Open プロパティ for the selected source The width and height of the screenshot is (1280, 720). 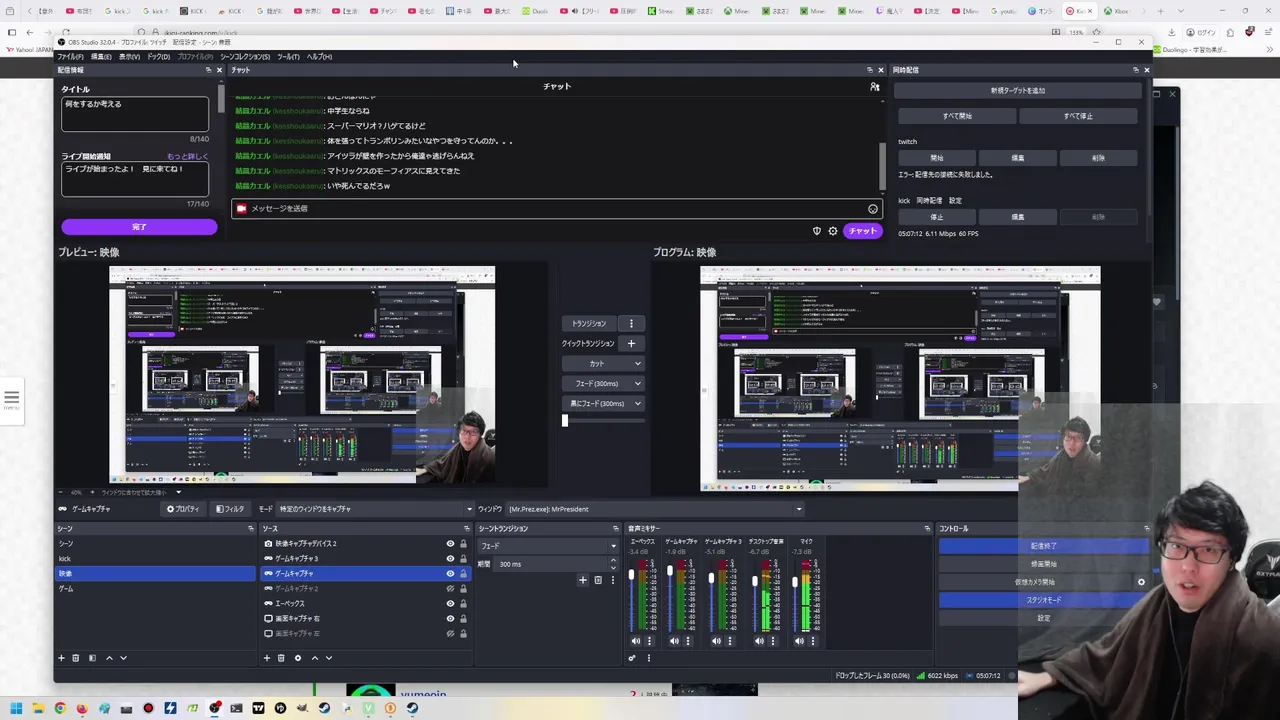(x=183, y=509)
